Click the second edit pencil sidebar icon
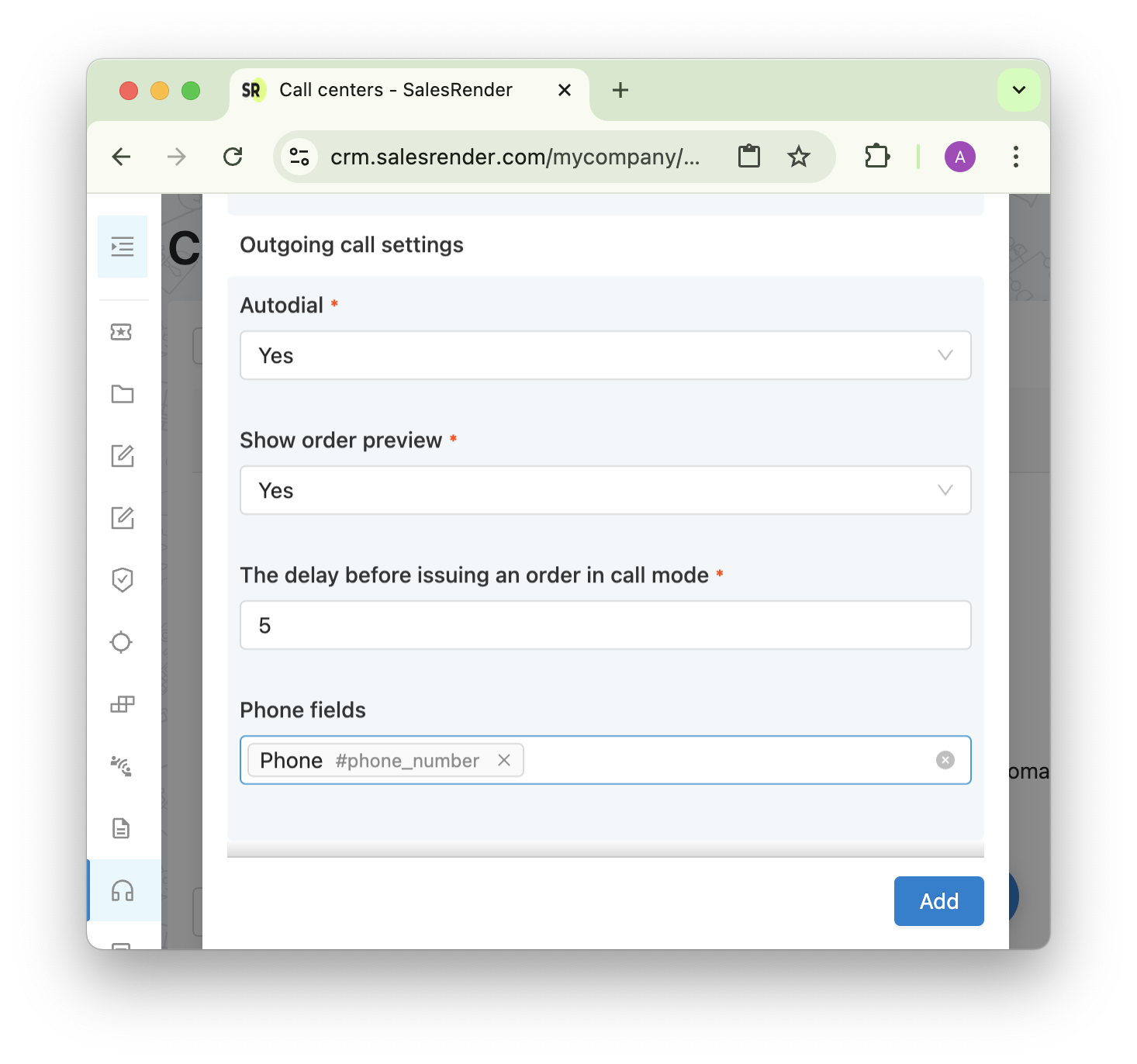This screenshot has width=1137, height=1064. click(122, 518)
